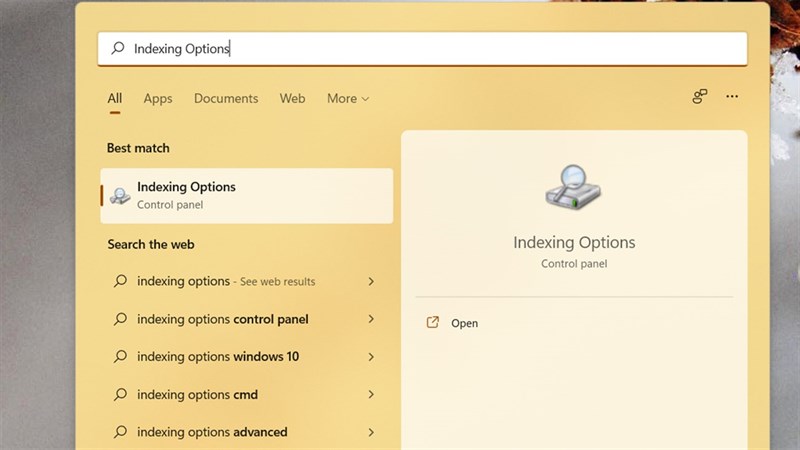
Task: Click the Open external-link icon
Action: click(433, 323)
